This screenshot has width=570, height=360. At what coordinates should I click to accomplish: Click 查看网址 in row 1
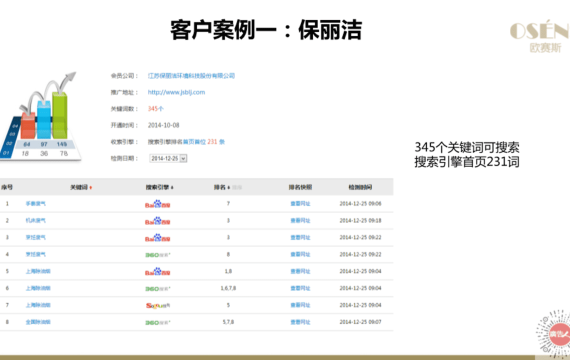coord(300,204)
